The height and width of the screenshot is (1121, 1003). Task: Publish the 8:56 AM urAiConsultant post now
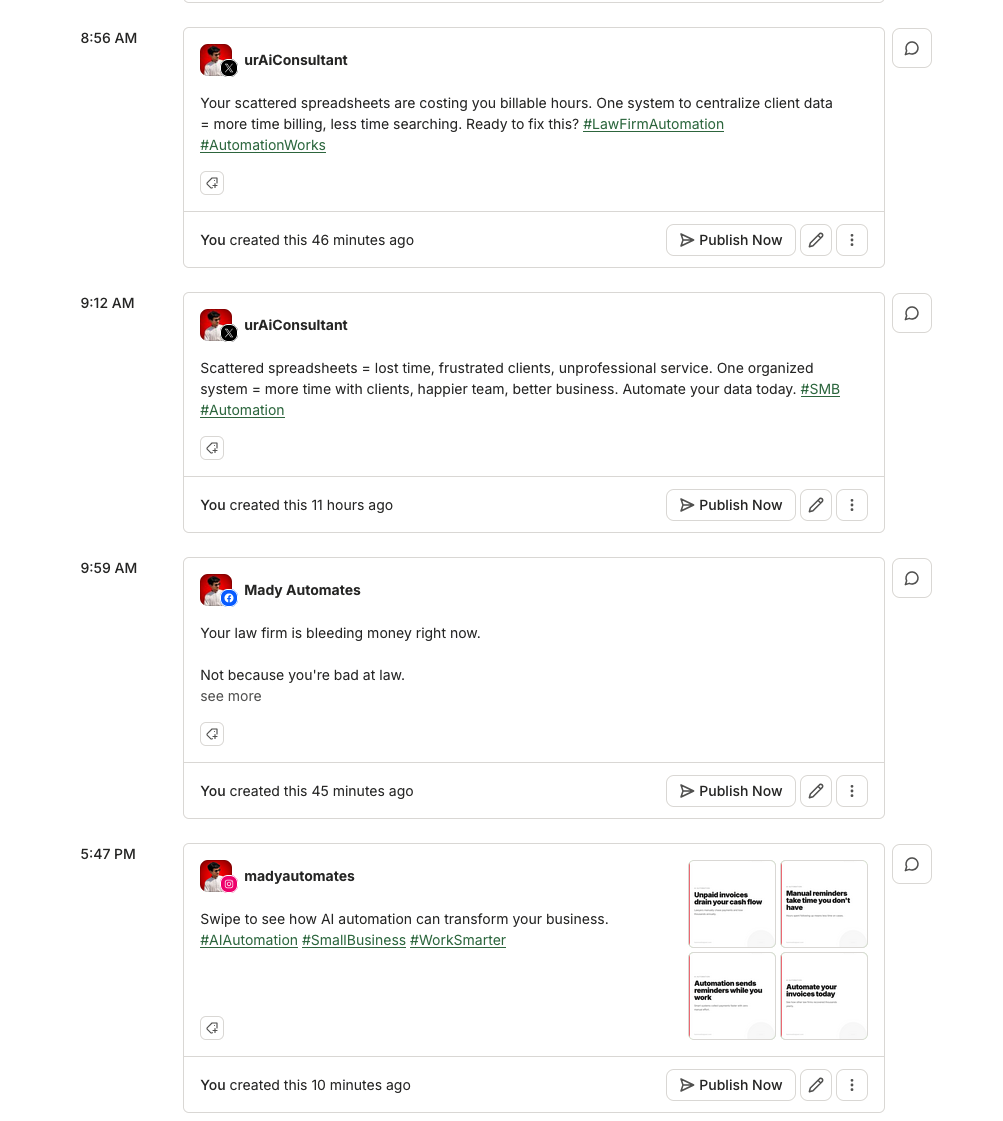pos(730,240)
